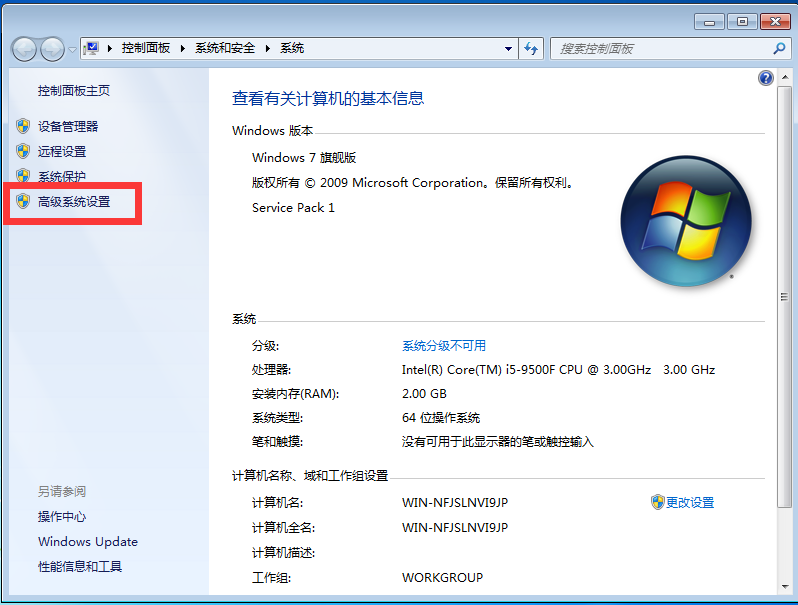This screenshot has width=798, height=605.
Task: Close the System window
Action: (x=775, y=21)
